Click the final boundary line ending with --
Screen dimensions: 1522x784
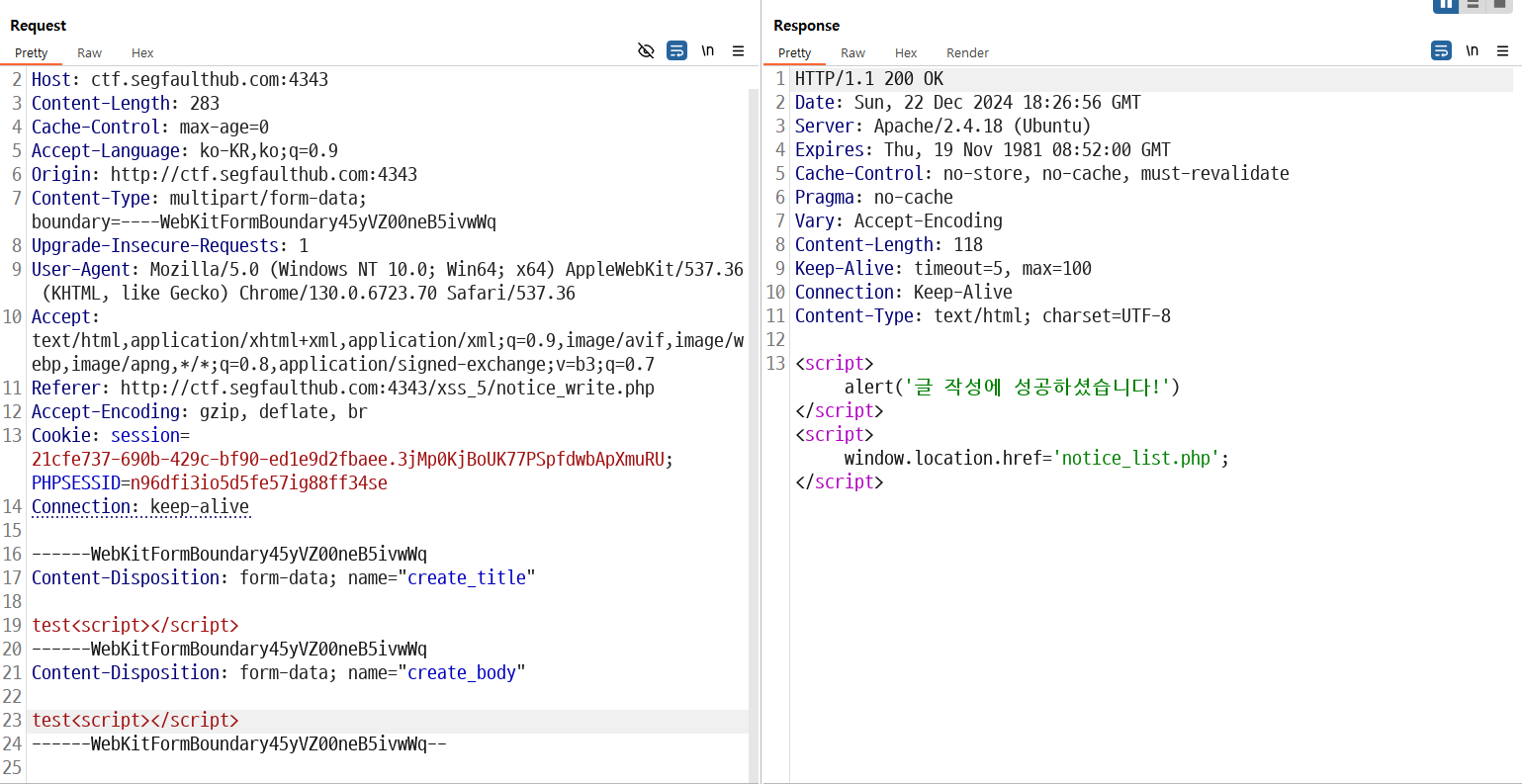click(x=239, y=743)
